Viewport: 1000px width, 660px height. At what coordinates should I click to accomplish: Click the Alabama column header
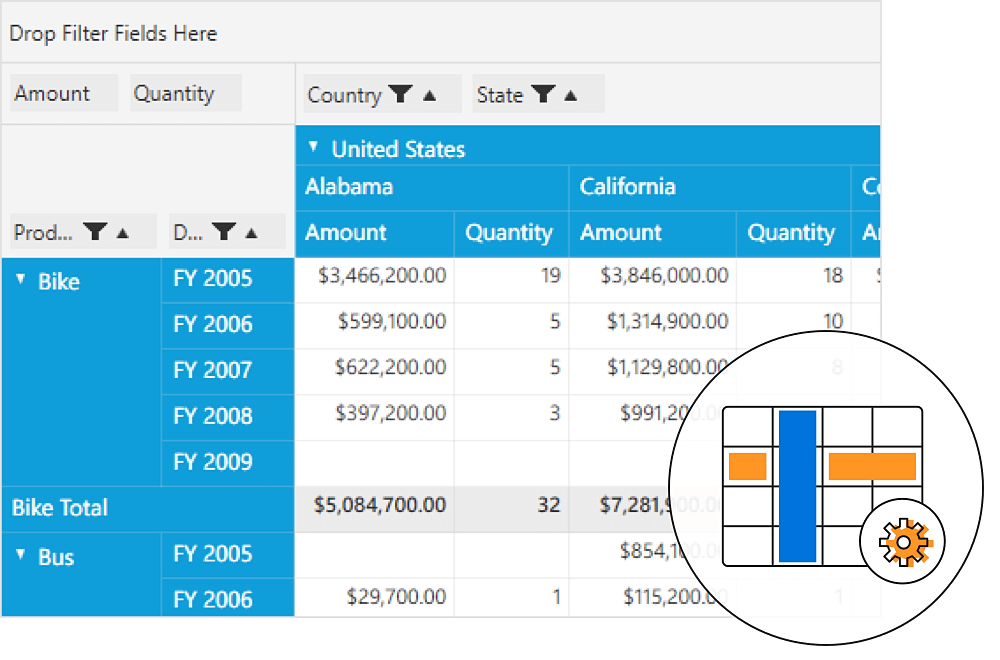pyautogui.click(x=349, y=187)
